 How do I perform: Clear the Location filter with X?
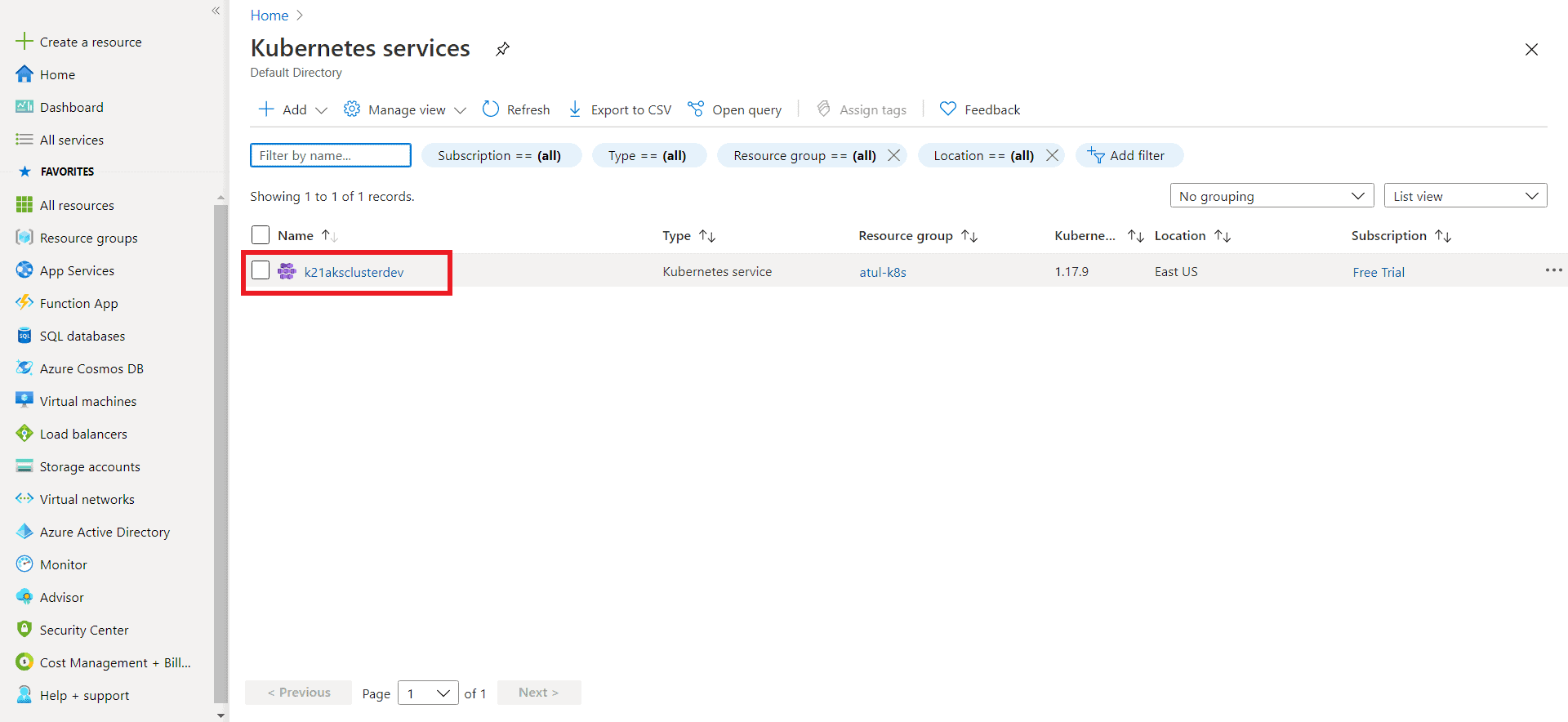tap(1052, 155)
